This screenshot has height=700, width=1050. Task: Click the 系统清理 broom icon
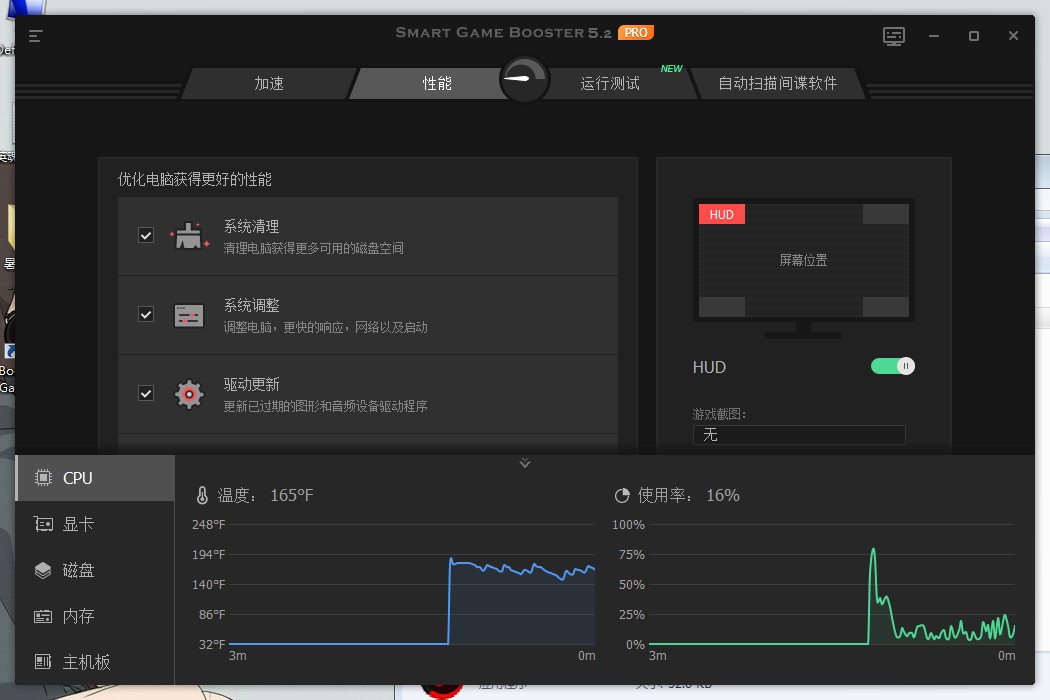point(189,236)
